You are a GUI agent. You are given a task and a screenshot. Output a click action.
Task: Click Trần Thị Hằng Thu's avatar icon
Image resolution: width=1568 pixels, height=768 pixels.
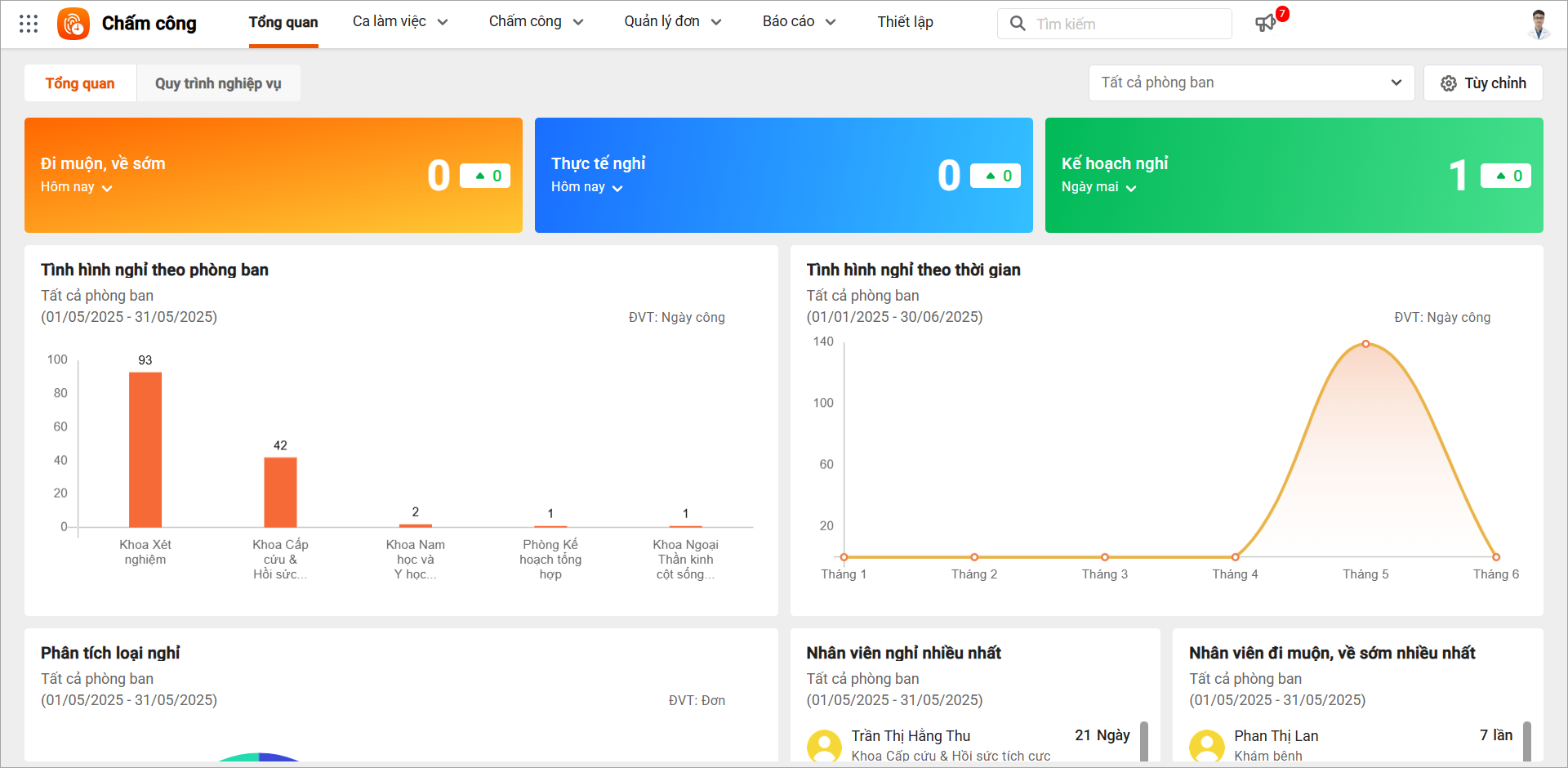[x=824, y=745]
